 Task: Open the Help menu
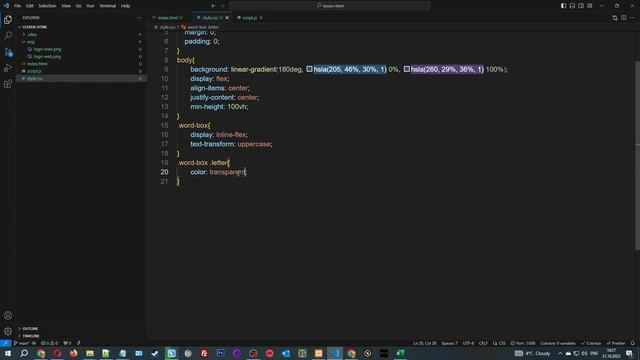125,6
